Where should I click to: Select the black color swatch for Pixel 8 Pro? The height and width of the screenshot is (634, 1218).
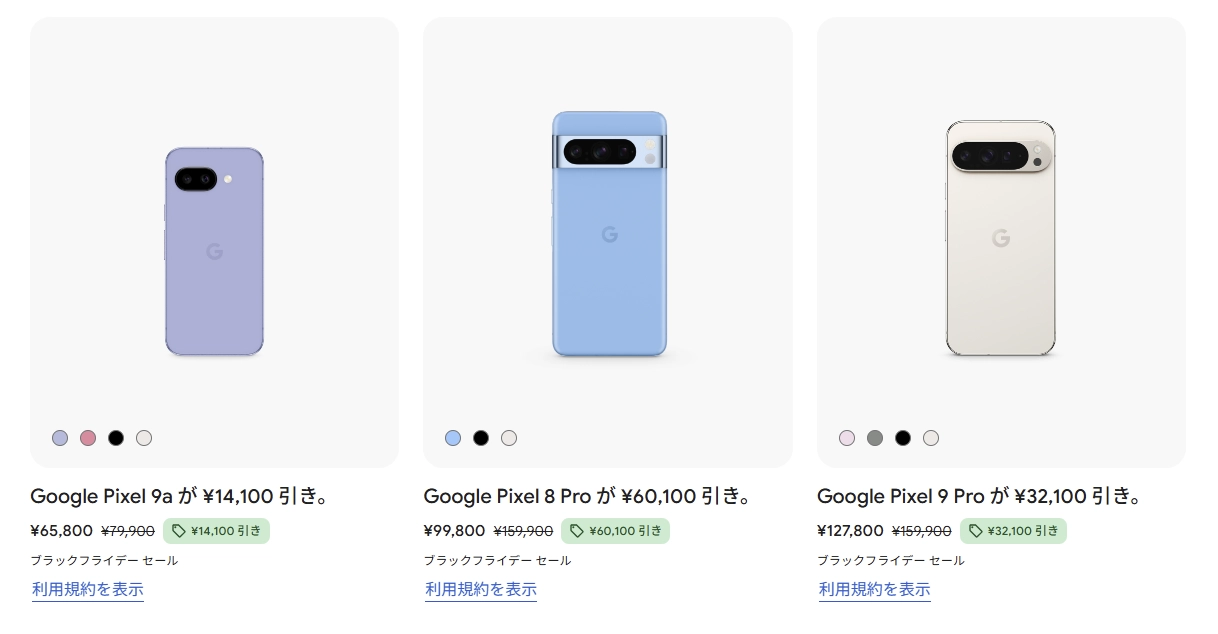coord(481,438)
